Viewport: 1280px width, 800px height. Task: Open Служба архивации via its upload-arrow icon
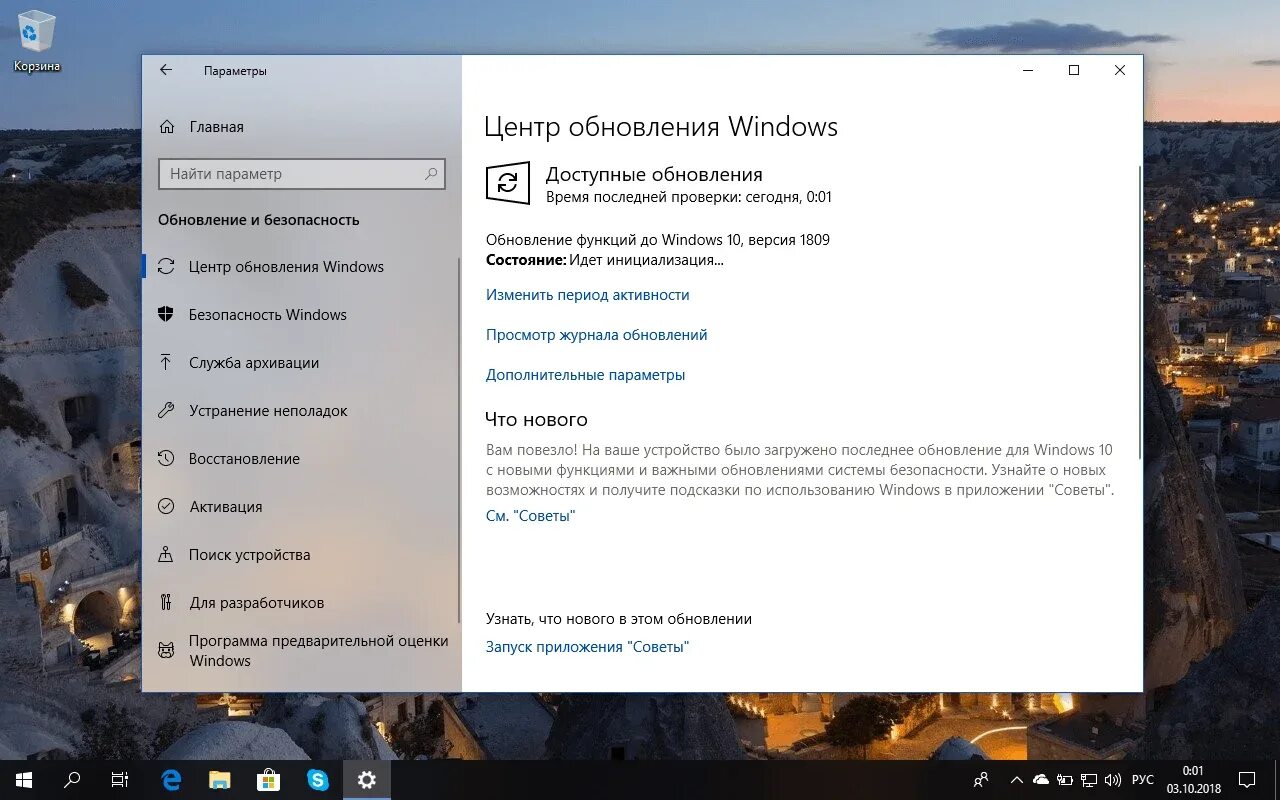[166, 363]
